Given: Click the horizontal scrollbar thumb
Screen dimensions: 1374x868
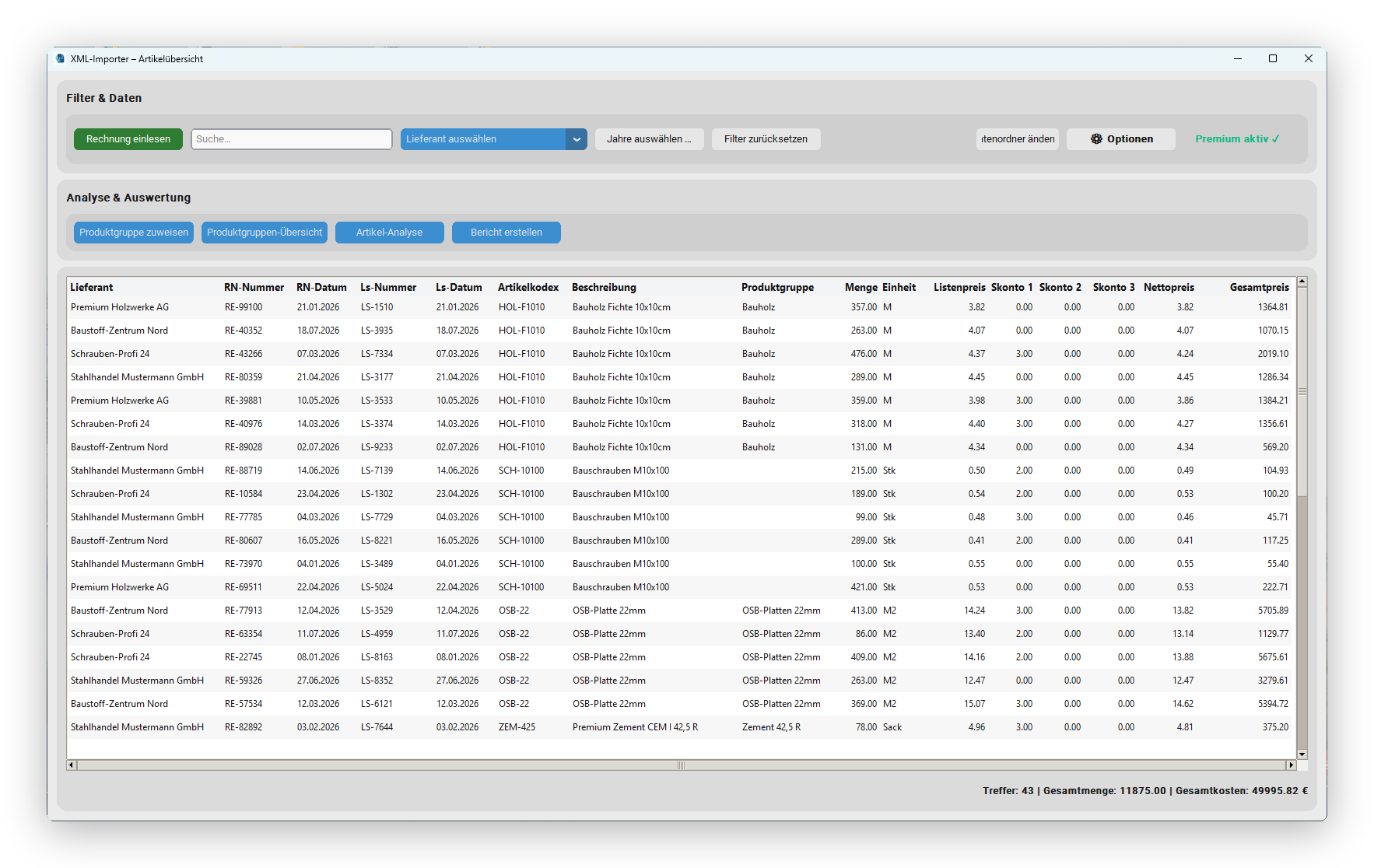Looking at the screenshot, I should tap(681, 765).
